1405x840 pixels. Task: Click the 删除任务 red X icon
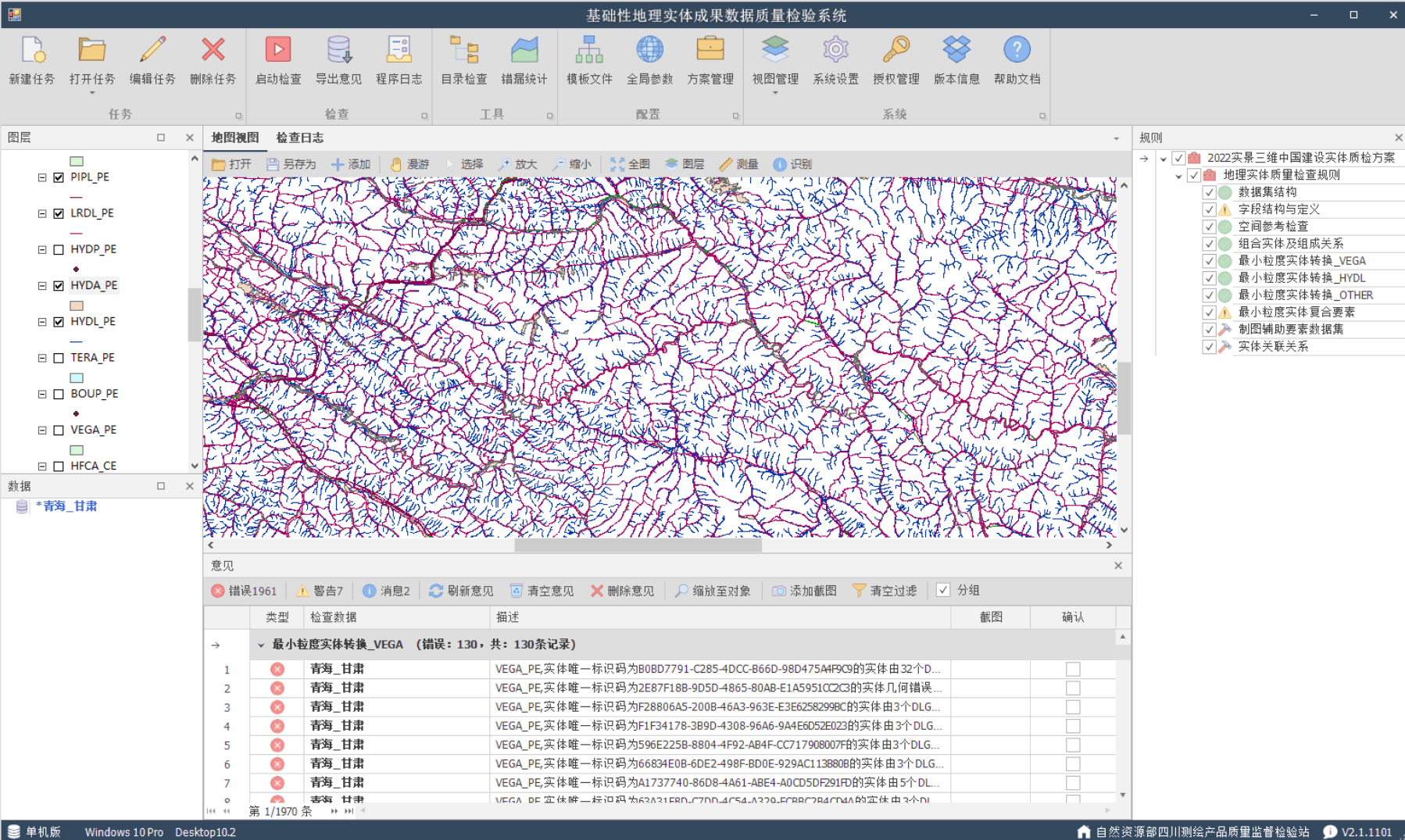coord(213,50)
